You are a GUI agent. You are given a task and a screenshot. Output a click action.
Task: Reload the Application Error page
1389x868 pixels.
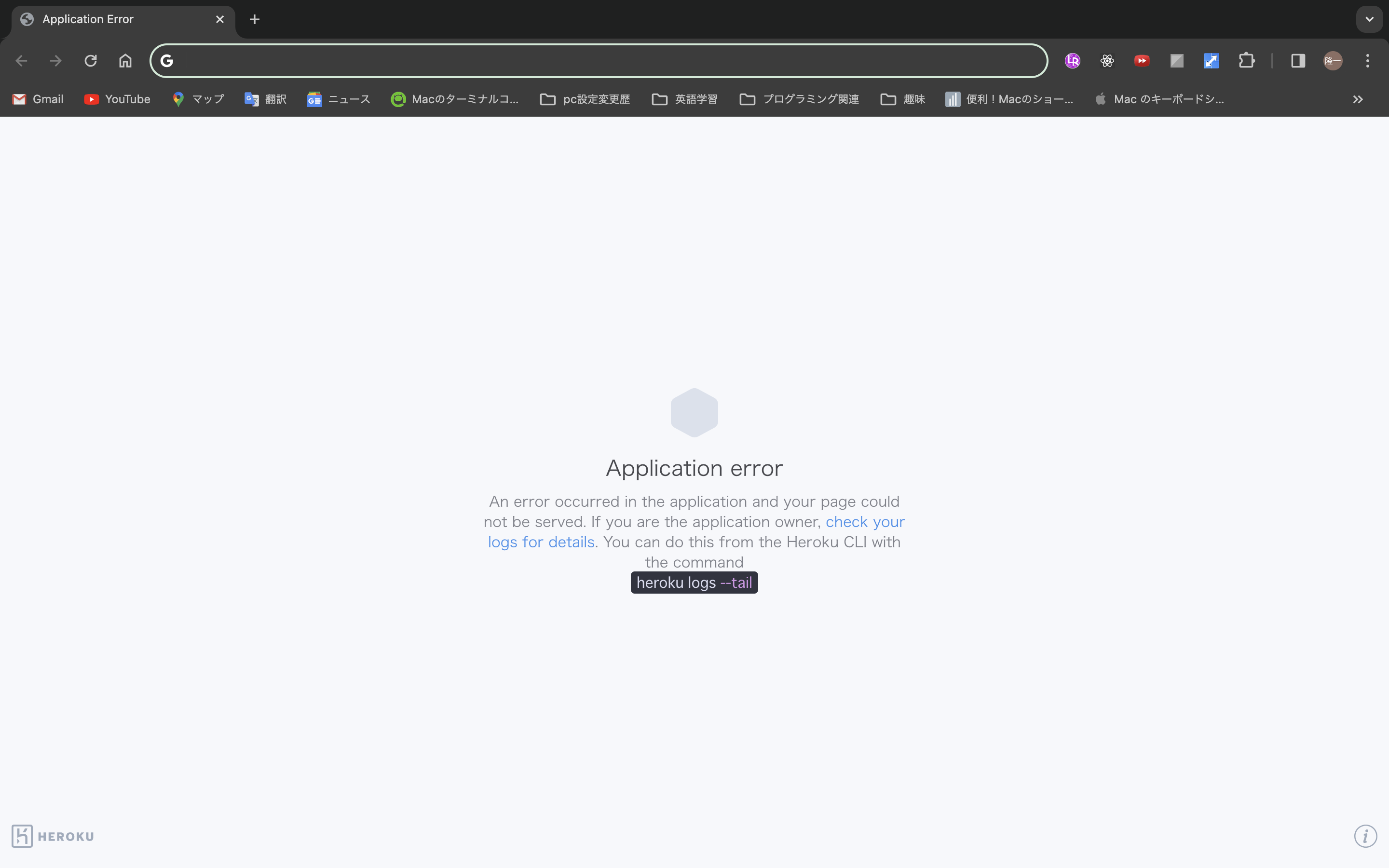click(x=91, y=61)
